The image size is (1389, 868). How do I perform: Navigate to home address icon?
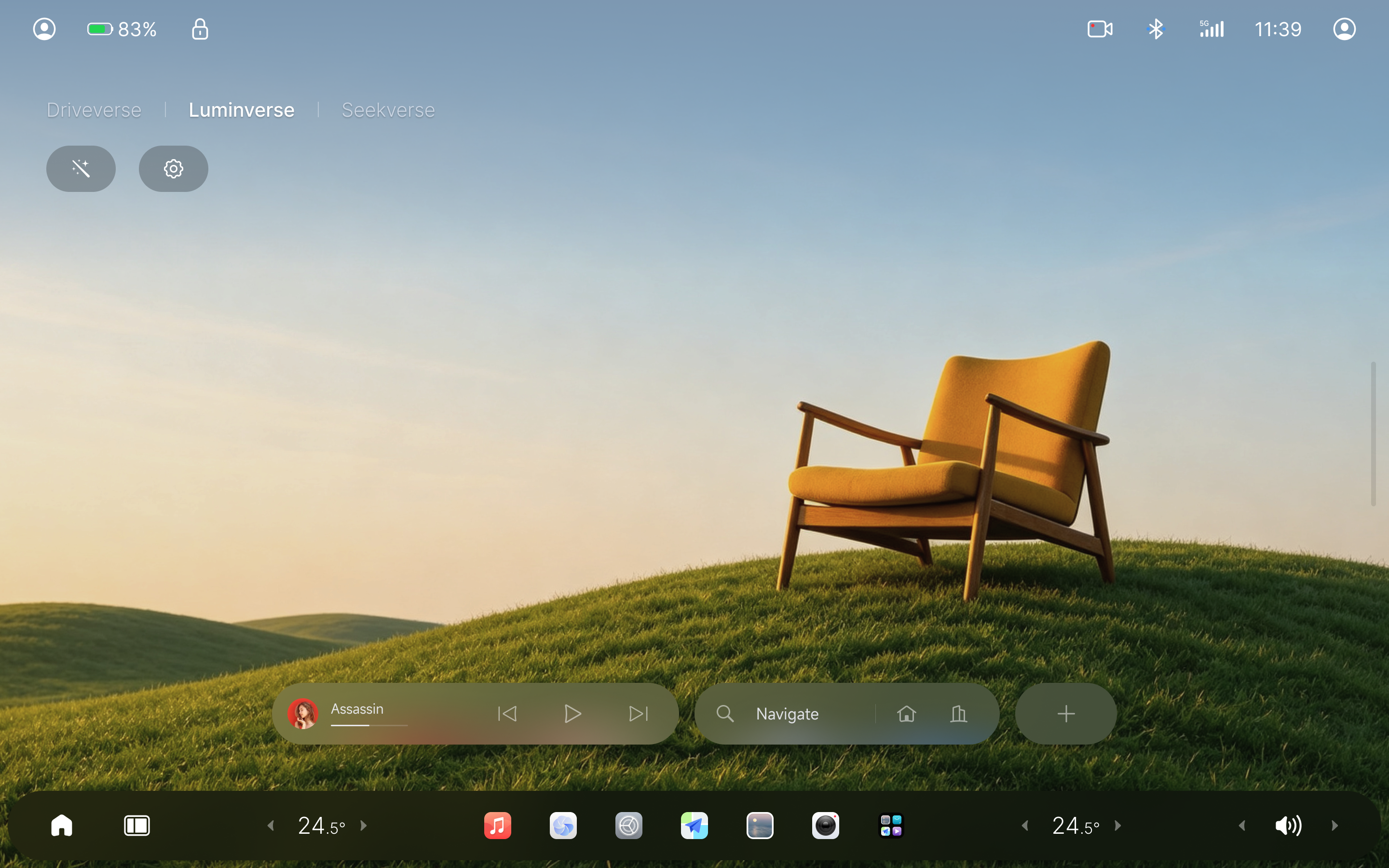pyautogui.click(x=906, y=714)
